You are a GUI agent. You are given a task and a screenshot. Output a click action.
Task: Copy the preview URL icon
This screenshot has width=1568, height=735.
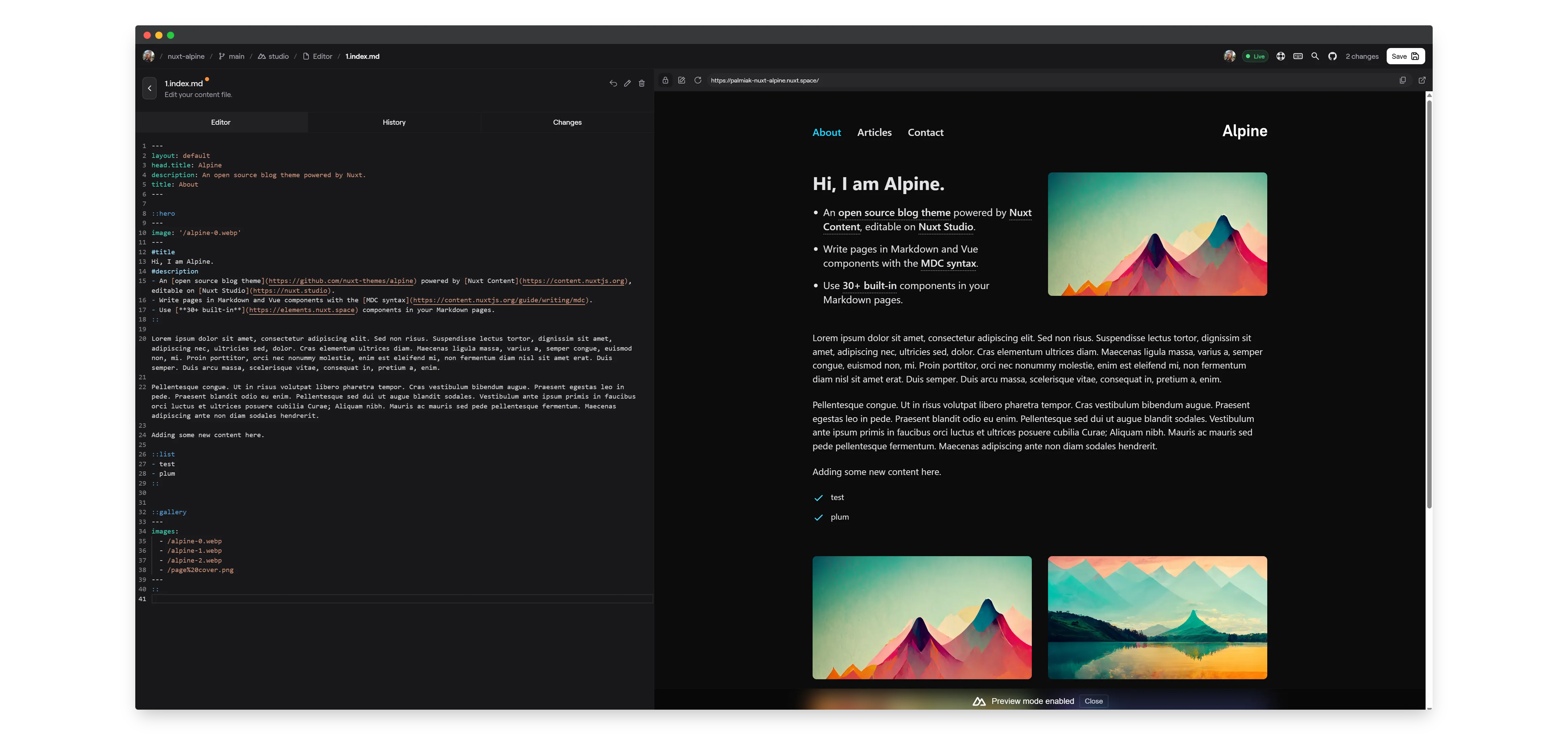pos(1403,80)
